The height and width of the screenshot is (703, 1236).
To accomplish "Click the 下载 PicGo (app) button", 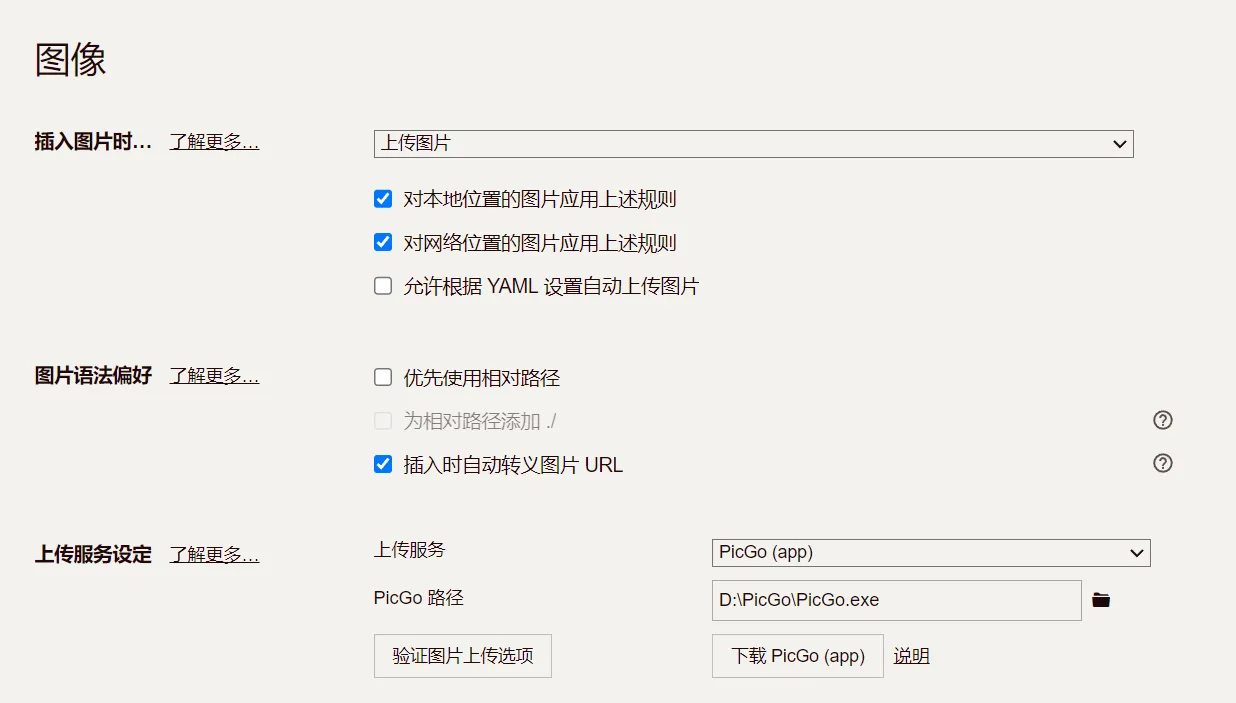I will click(x=797, y=655).
